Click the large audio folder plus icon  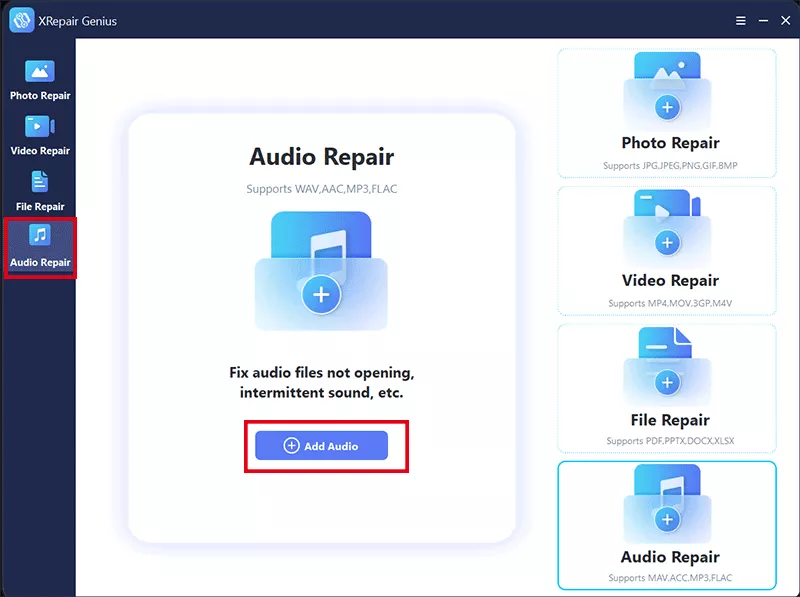click(321, 294)
